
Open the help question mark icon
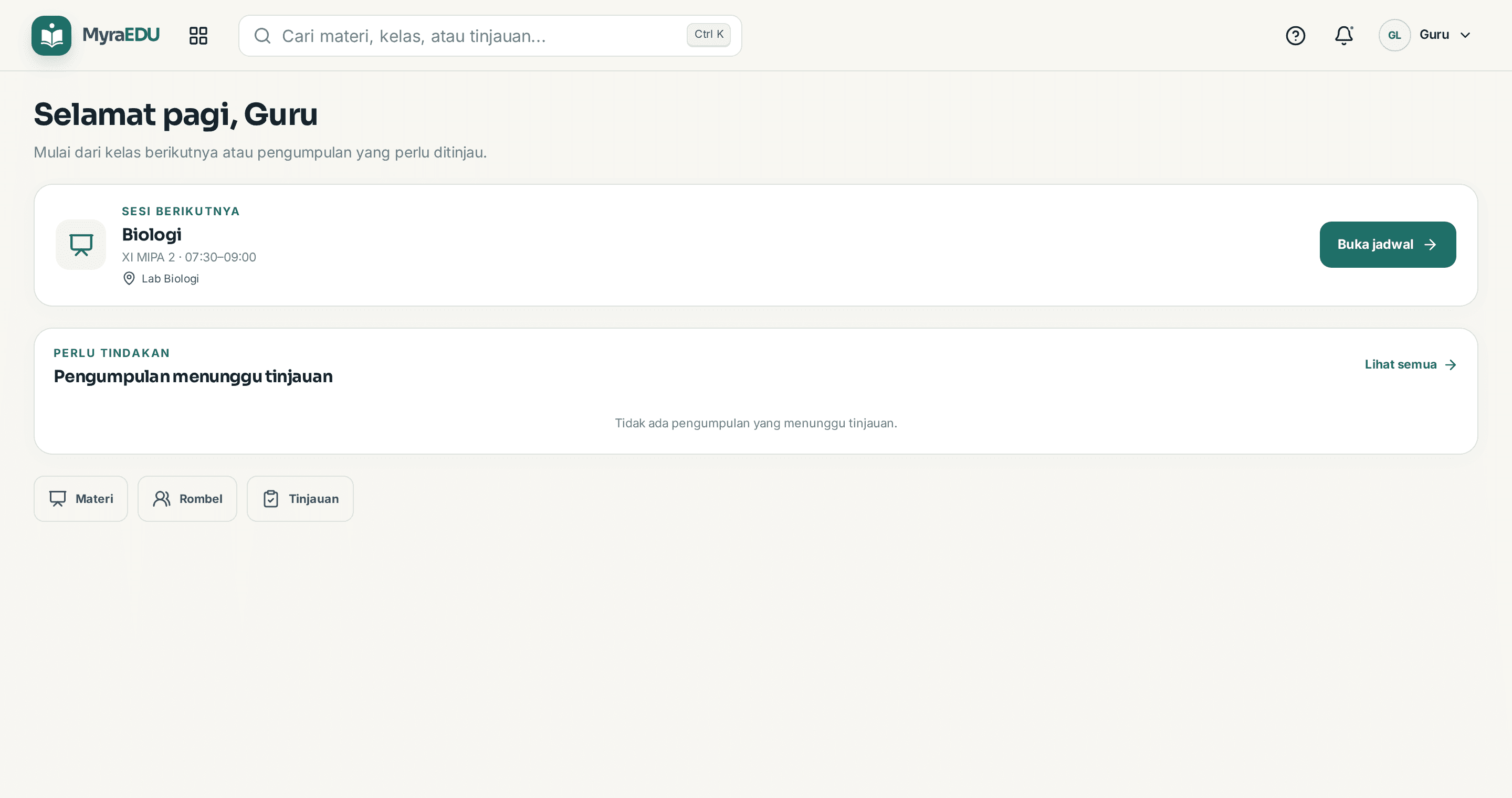1295,36
